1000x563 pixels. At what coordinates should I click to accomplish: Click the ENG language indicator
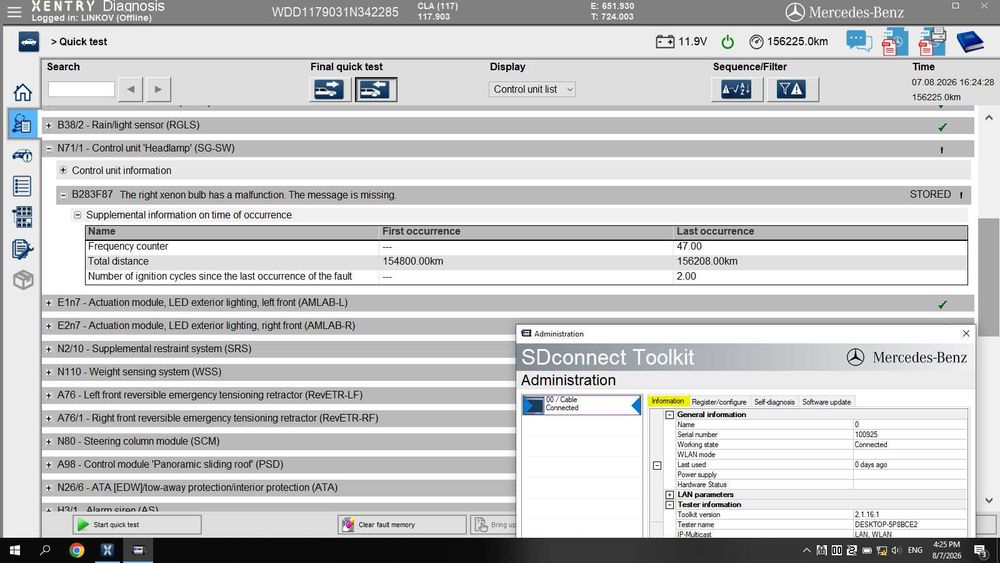click(915, 550)
